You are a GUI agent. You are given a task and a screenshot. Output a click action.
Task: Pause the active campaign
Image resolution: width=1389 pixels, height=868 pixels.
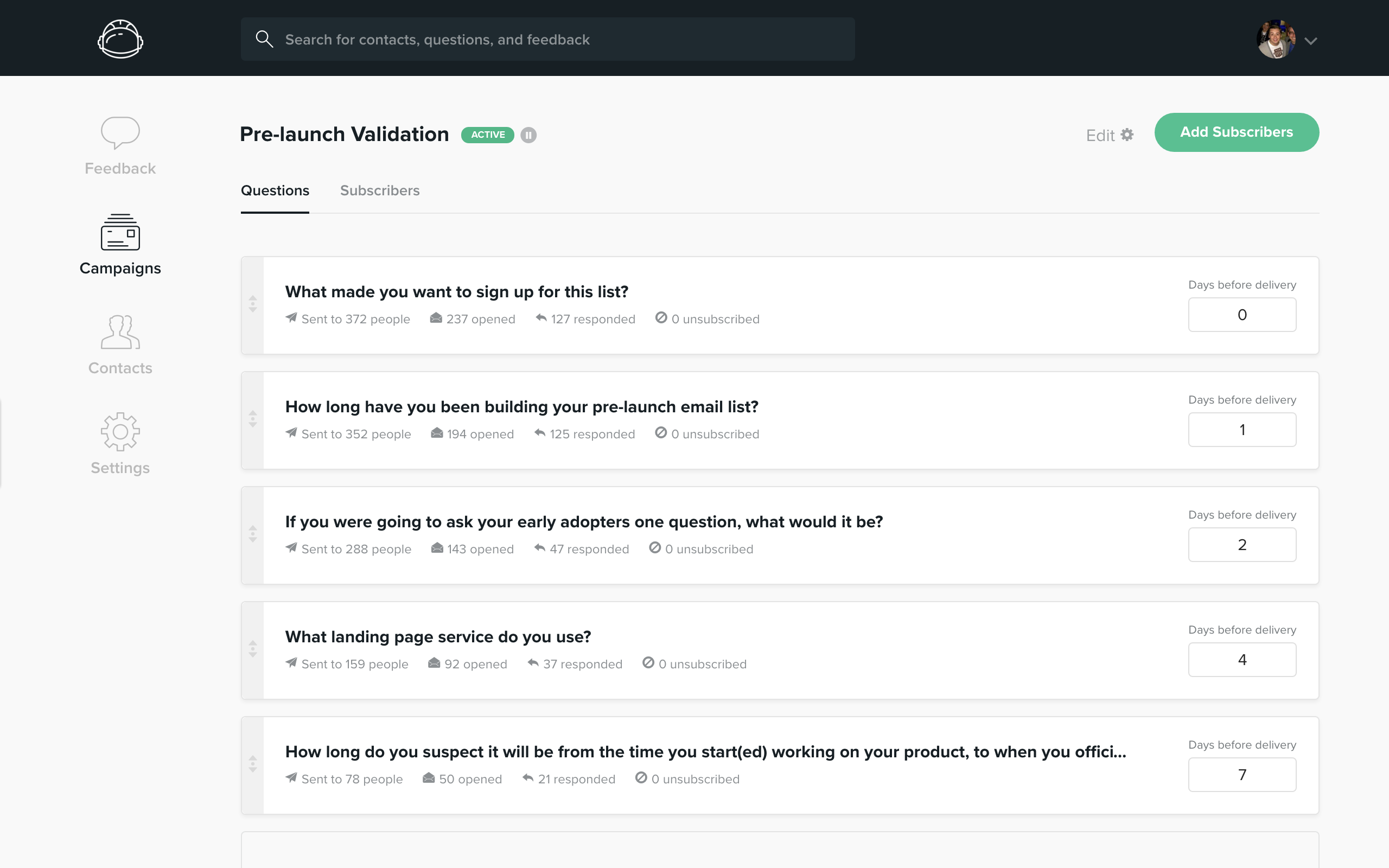(x=528, y=135)
